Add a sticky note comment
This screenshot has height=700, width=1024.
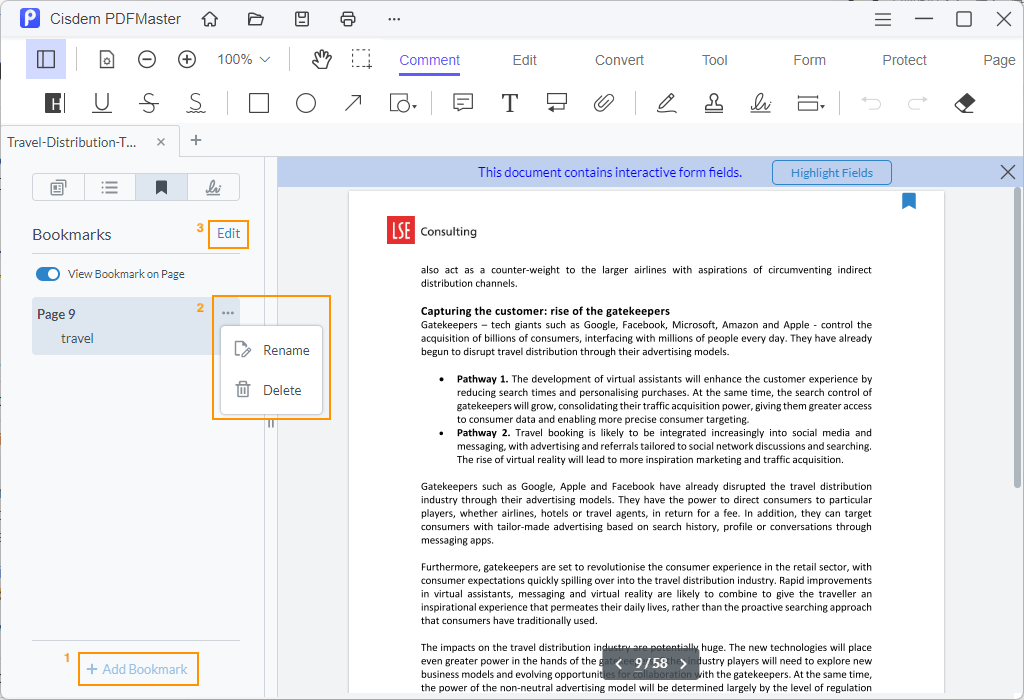click(x=462, y=103)
